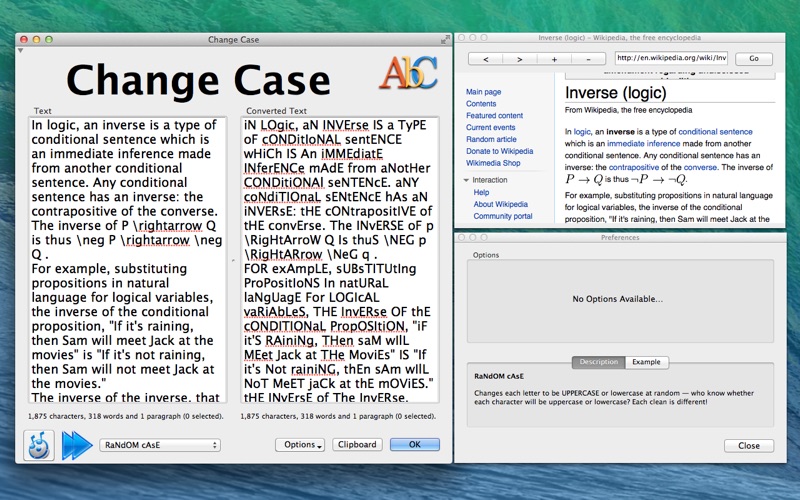Click the OK button
Viewport: 800px width, 500px height.
coord(415,444)
